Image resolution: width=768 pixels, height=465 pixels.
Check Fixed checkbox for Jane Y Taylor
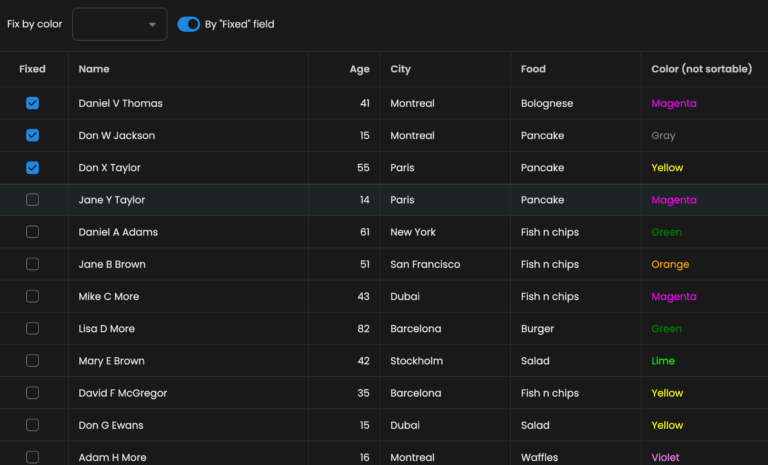click(33, 200)
